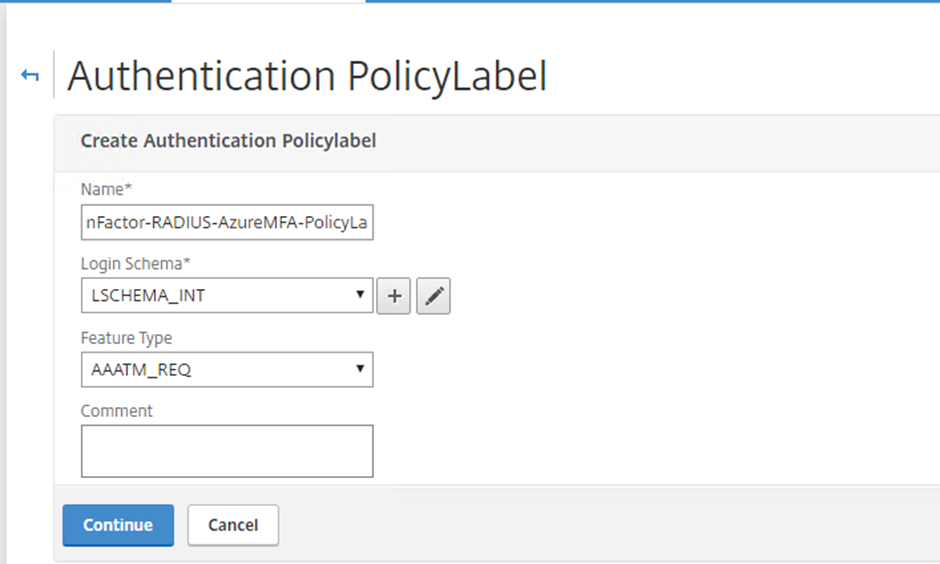This screenshot has height=564, width=940.
Task: Open the LSCHEMA_INT combo box
Action: [x=227, y=295]
